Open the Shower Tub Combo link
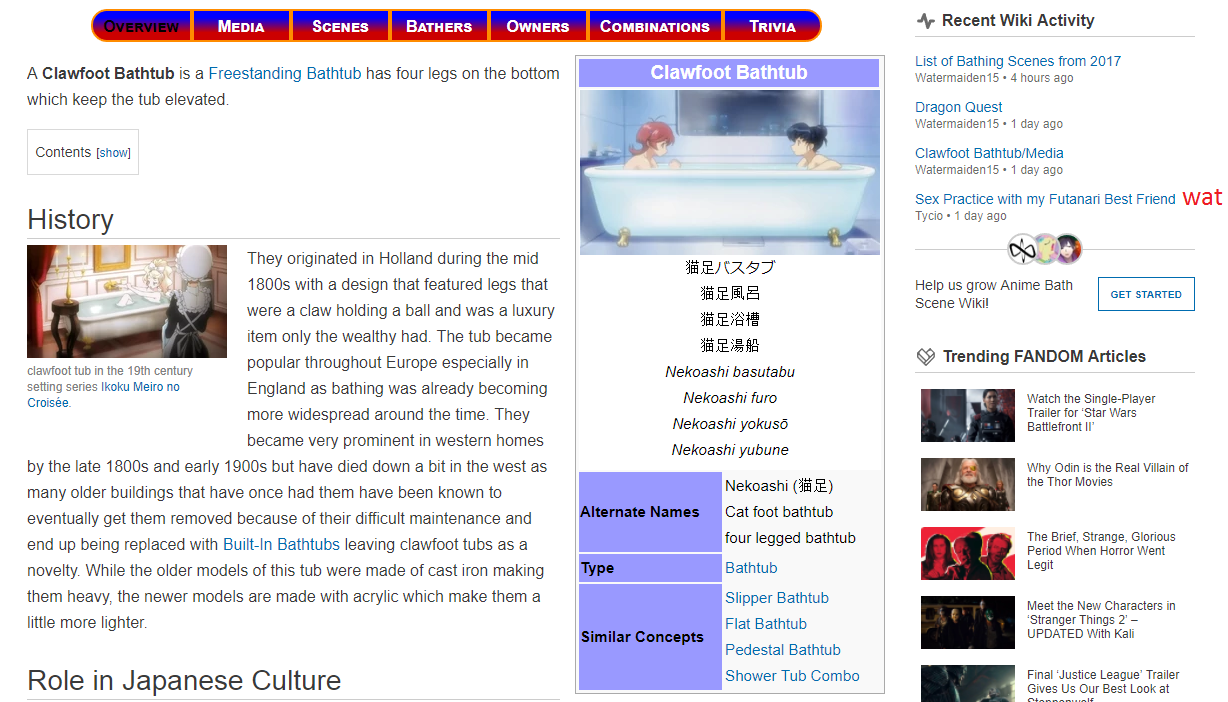 point(792,675)
